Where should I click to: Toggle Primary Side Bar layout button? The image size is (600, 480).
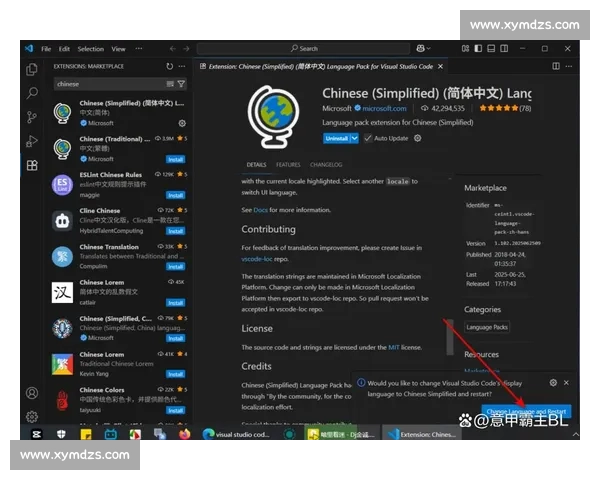pyautogui.click(x=478, y=49)
